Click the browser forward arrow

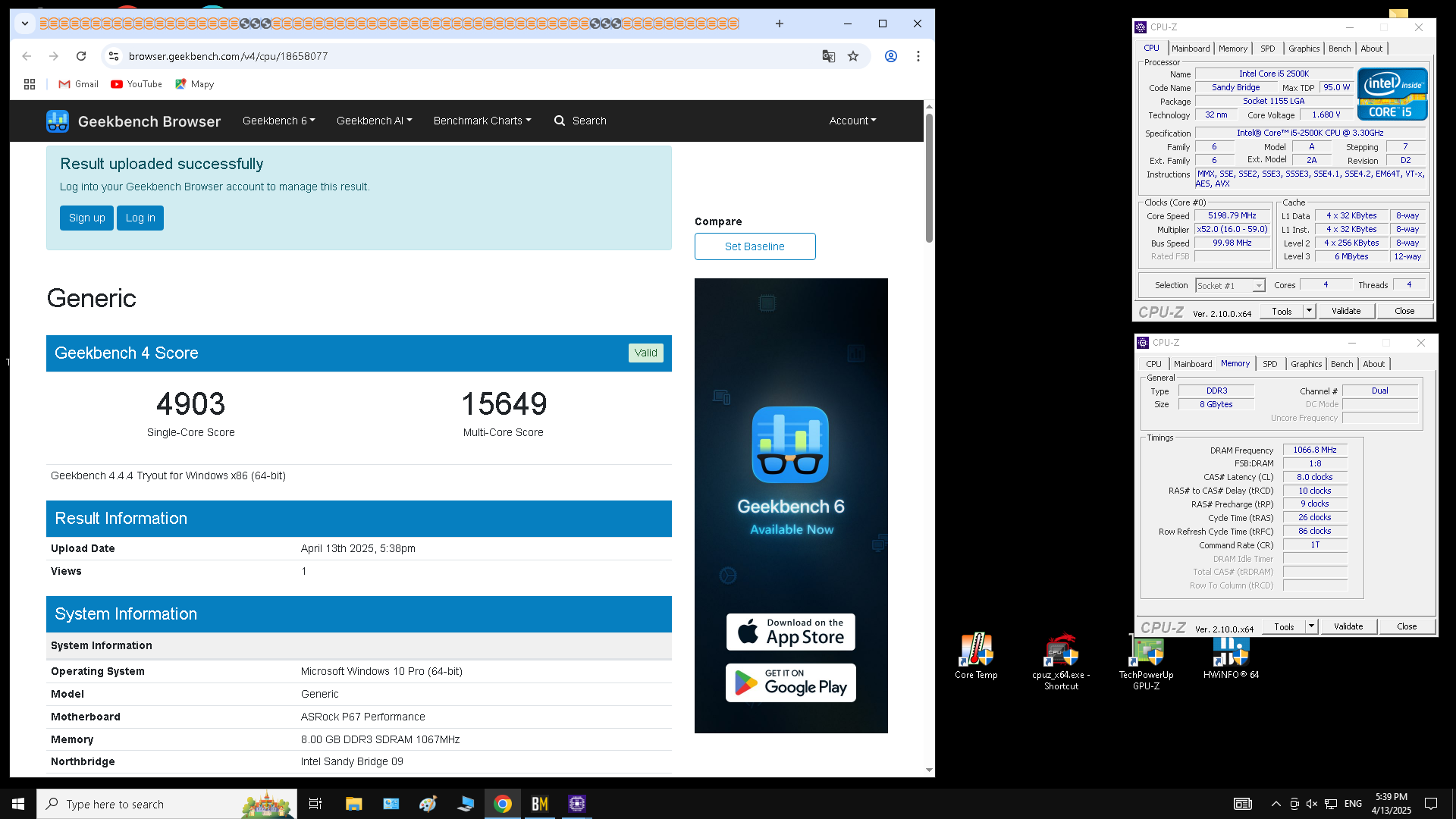pos(54,56)
